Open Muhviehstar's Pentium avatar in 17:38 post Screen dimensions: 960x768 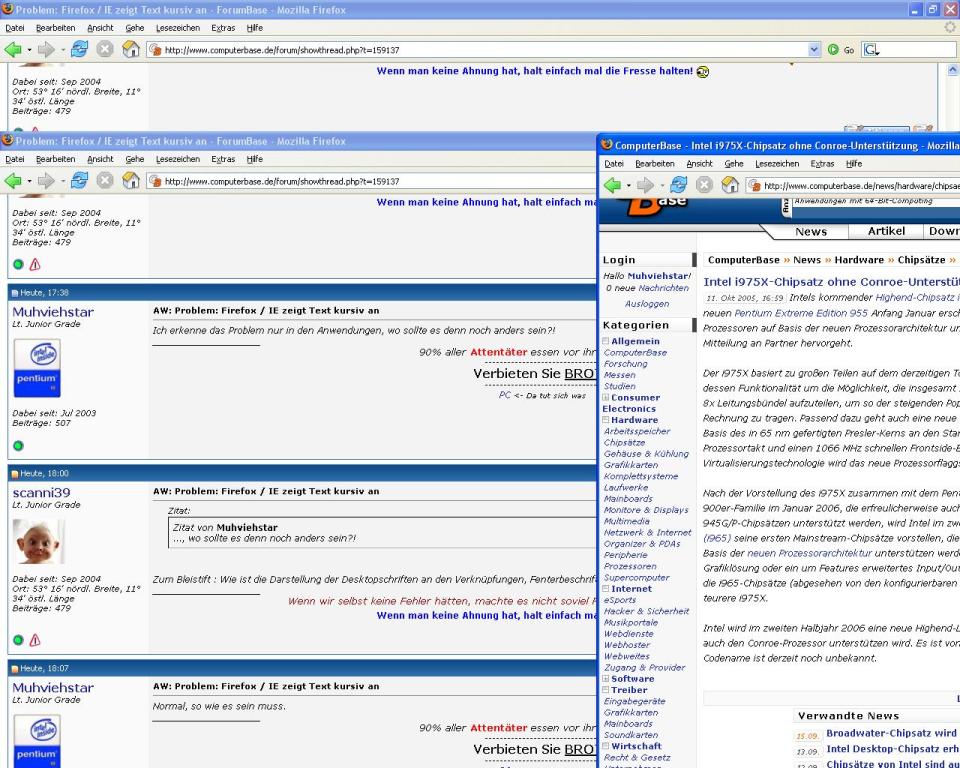tap(37, 368)
